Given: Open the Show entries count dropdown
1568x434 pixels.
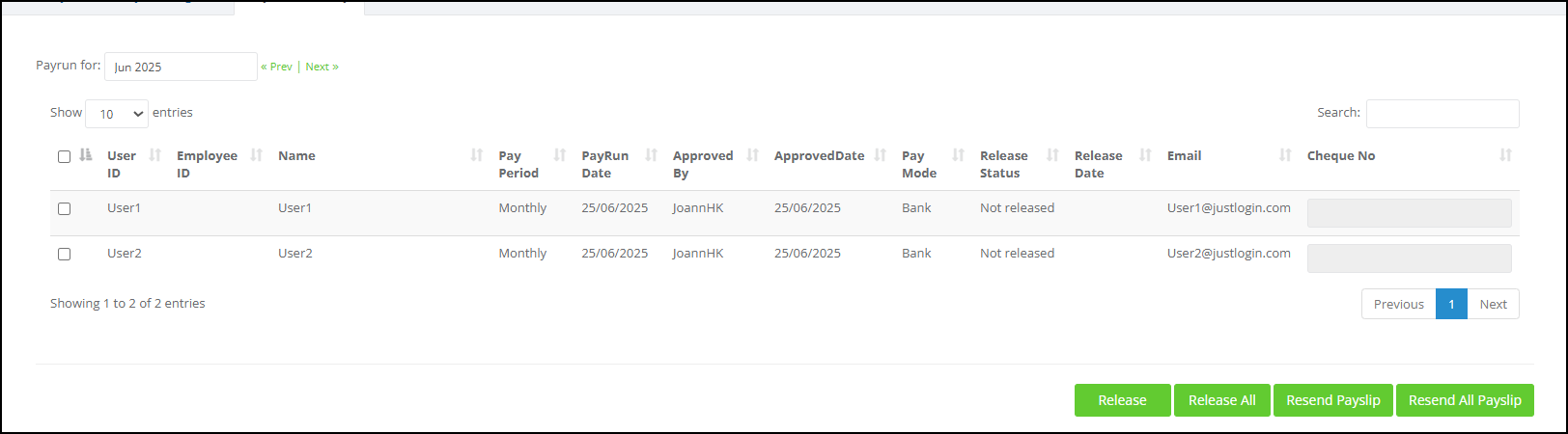Looking at the screenshot, I should coord(117,114).
